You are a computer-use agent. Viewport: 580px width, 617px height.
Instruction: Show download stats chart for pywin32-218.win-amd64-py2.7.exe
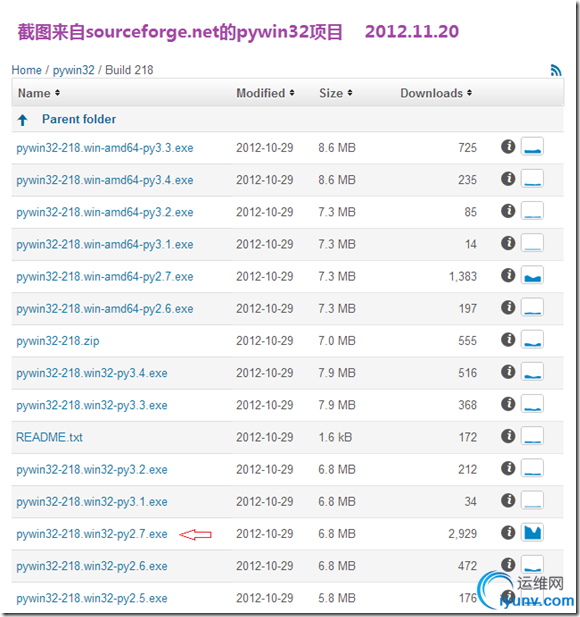[532, 275]
